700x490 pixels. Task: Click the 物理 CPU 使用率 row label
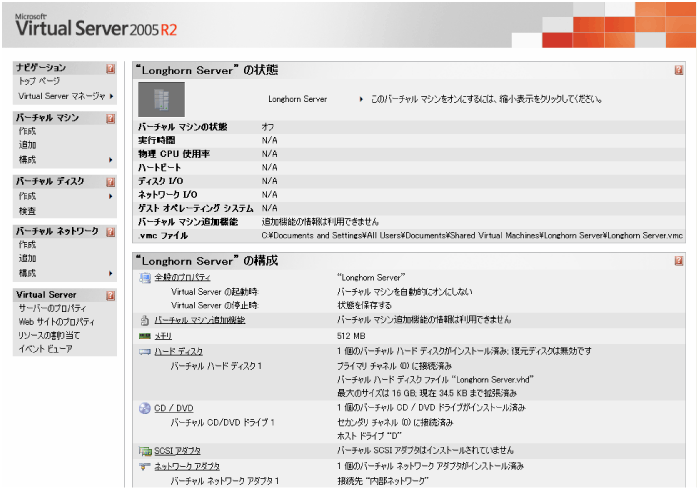pos(174,154)
